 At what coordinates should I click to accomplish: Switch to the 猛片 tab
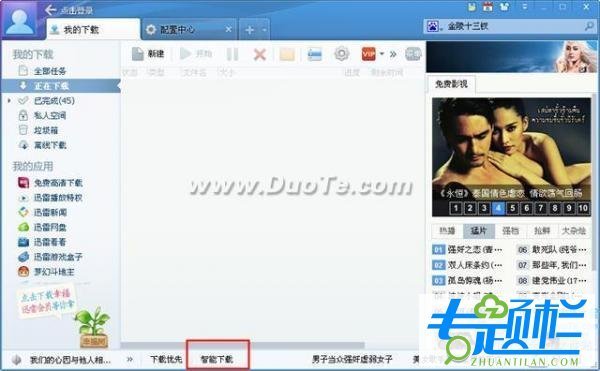[x=479, y=231]
